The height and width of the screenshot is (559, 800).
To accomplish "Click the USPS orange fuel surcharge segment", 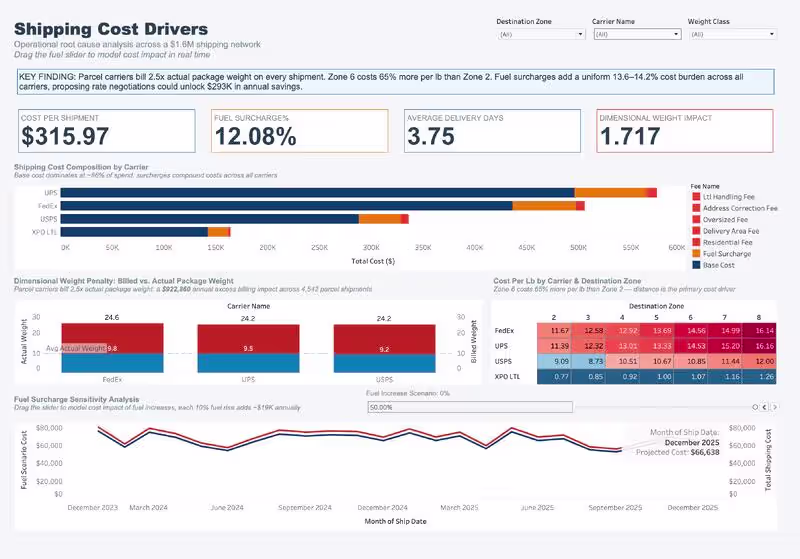I will [380, 219].
